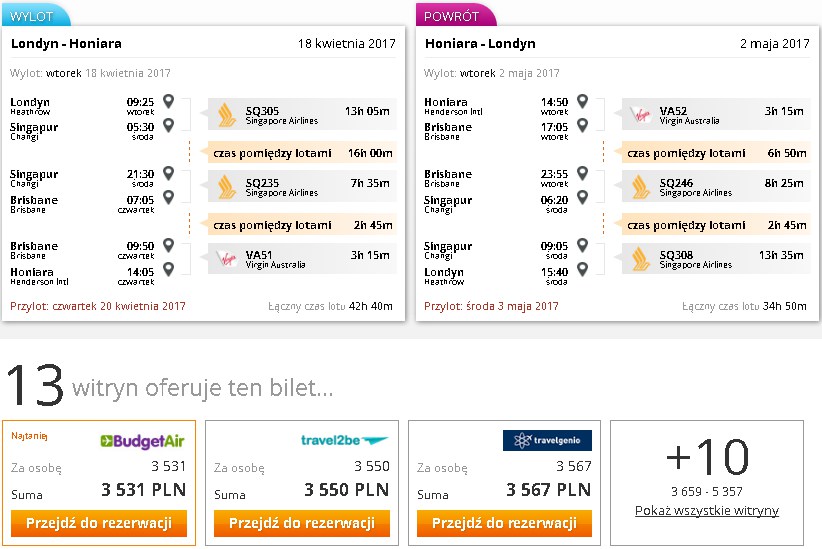Click the map pin next to Londyn 15:40 arrival
Image resolution: width=822 pixels, height=549 pixels.
coord(582,268)
